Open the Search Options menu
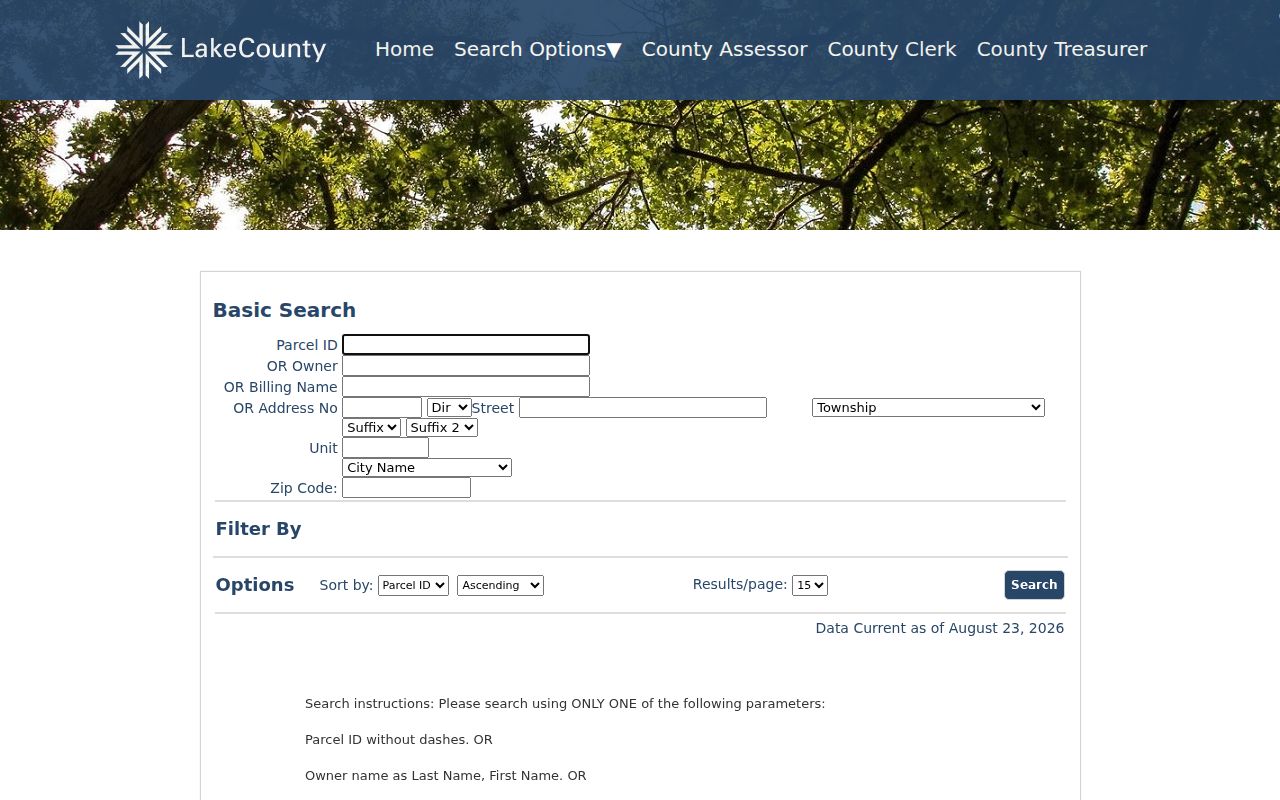Viewport: 1280px width, 800px height. pos(538,49)
